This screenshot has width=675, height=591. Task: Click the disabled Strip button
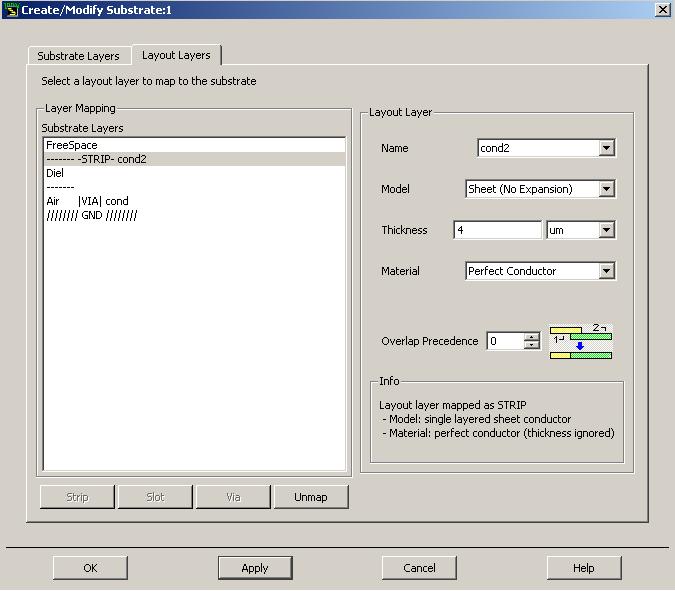click(77, 497)
